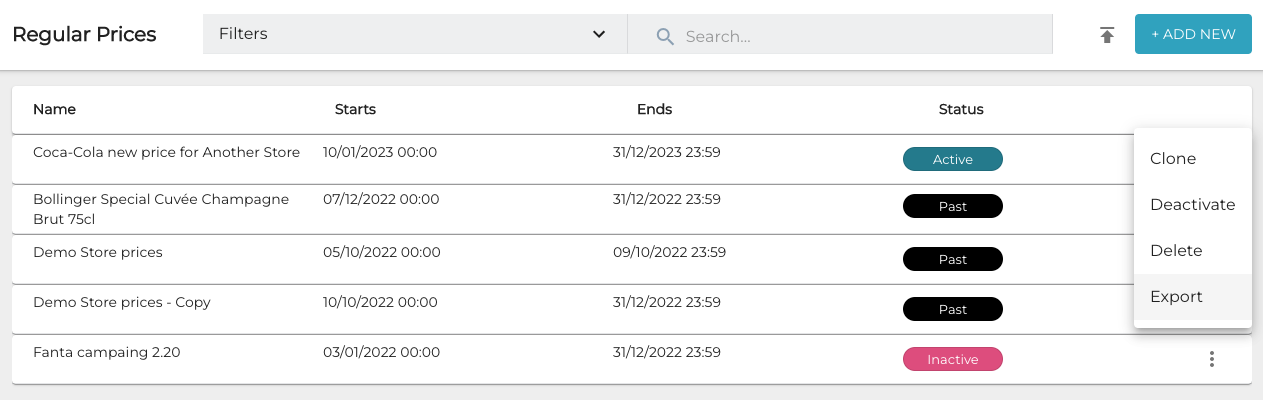Click the Inactive status badge
Image resolution: width=1263 pixels, height=400 pixels.
[952, 359]
